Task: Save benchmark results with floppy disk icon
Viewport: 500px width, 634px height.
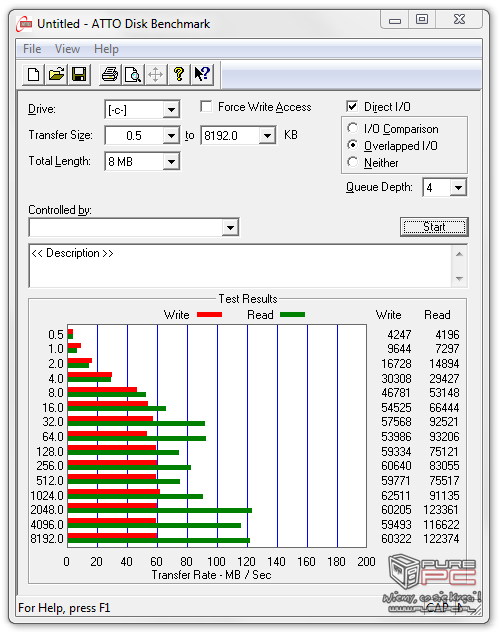Action: (80, 75)
